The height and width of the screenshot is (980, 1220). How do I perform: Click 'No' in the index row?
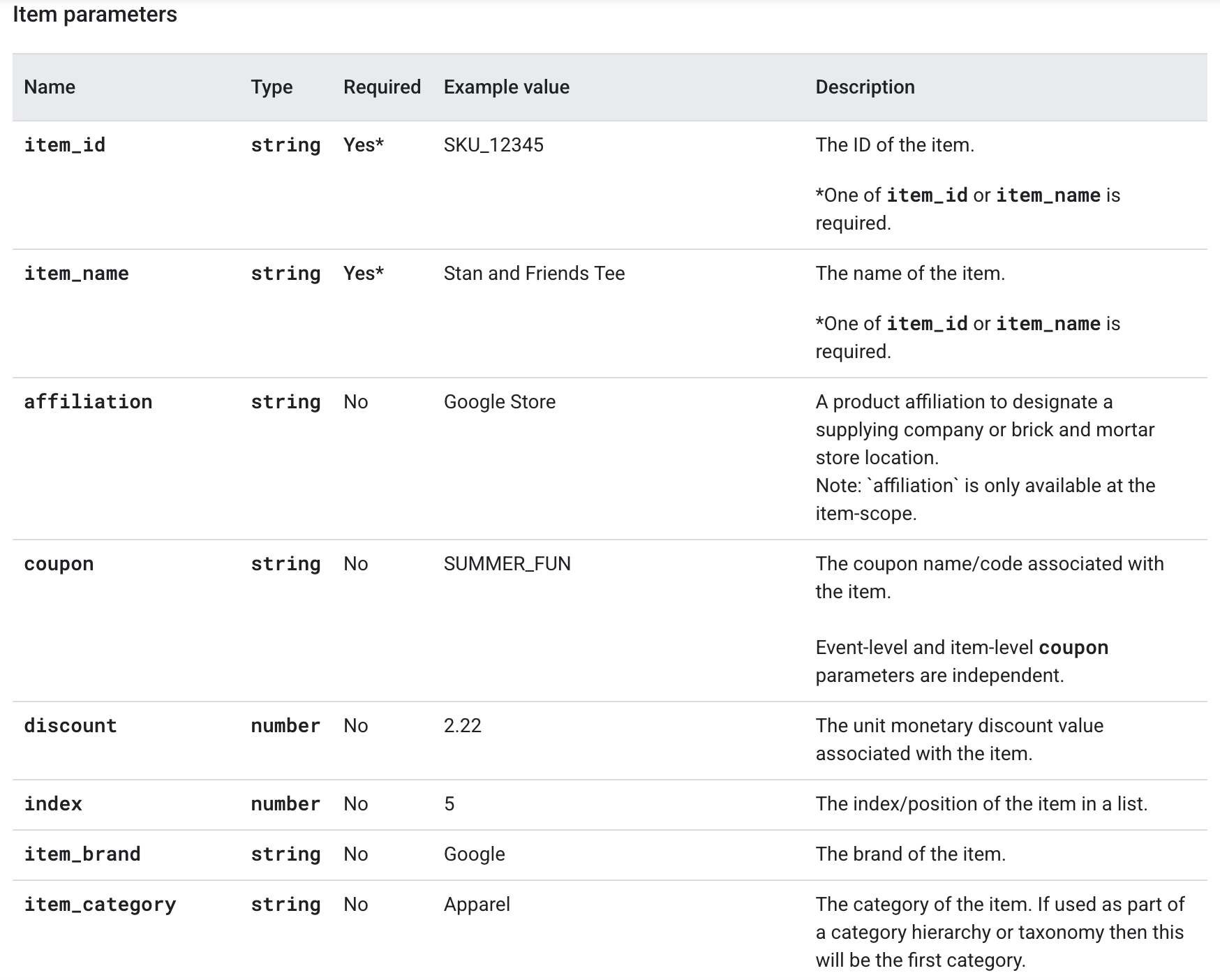click(x=355, y=803)
